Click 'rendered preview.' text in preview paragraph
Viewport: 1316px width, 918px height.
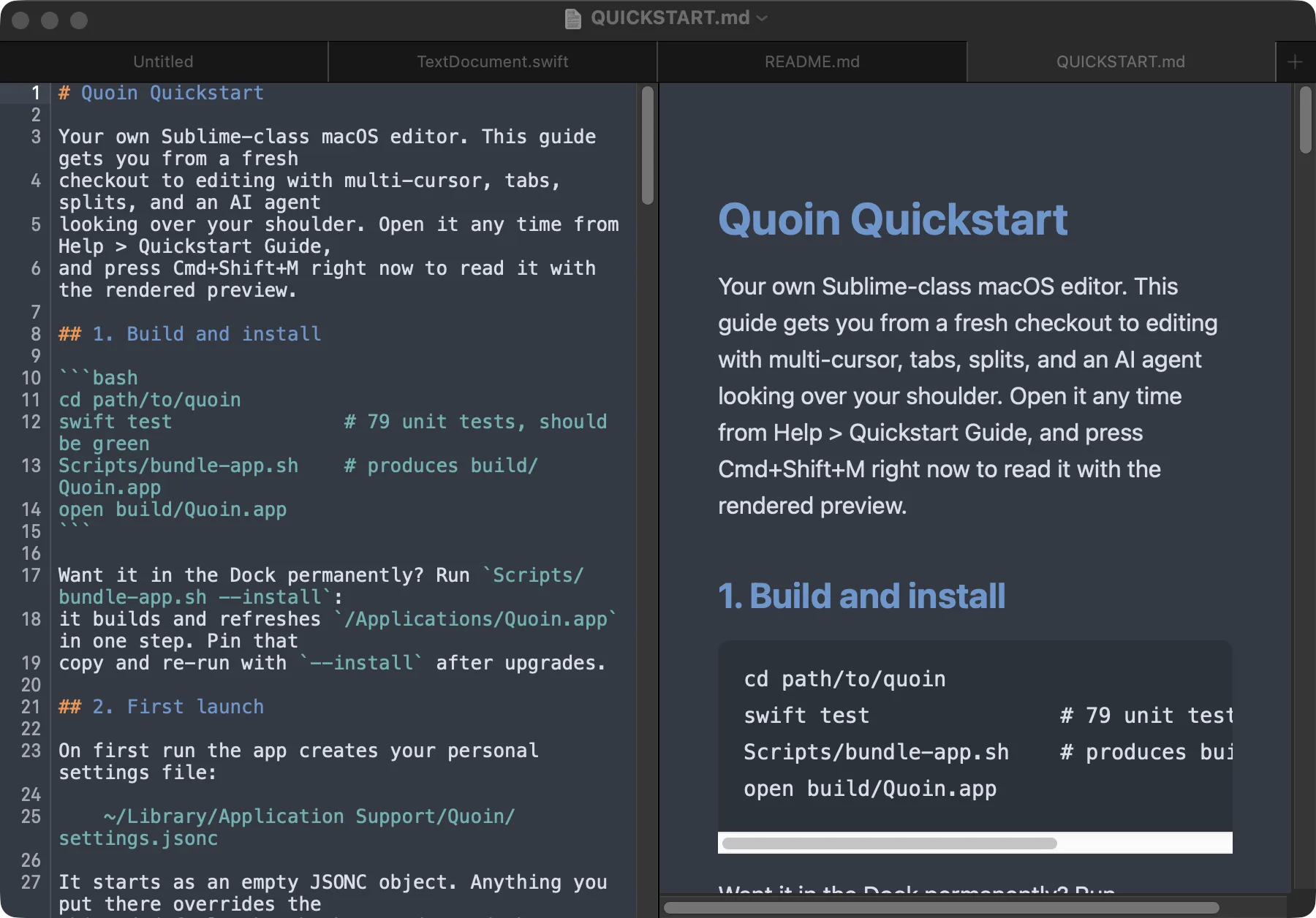coord(812,506)
